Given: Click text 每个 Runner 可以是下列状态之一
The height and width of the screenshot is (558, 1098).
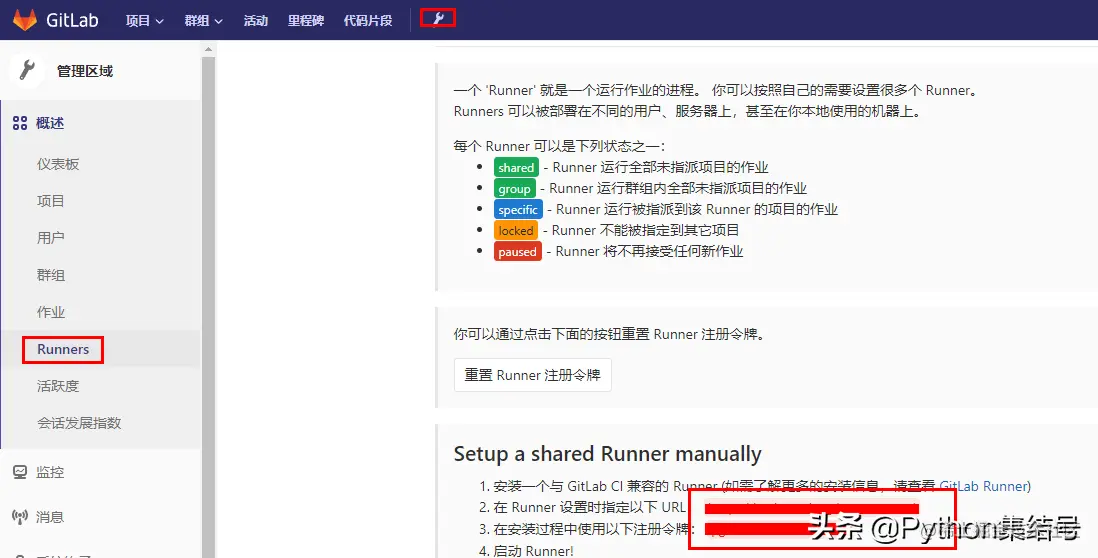Looking at the screenshot, I should coord(560,146).
